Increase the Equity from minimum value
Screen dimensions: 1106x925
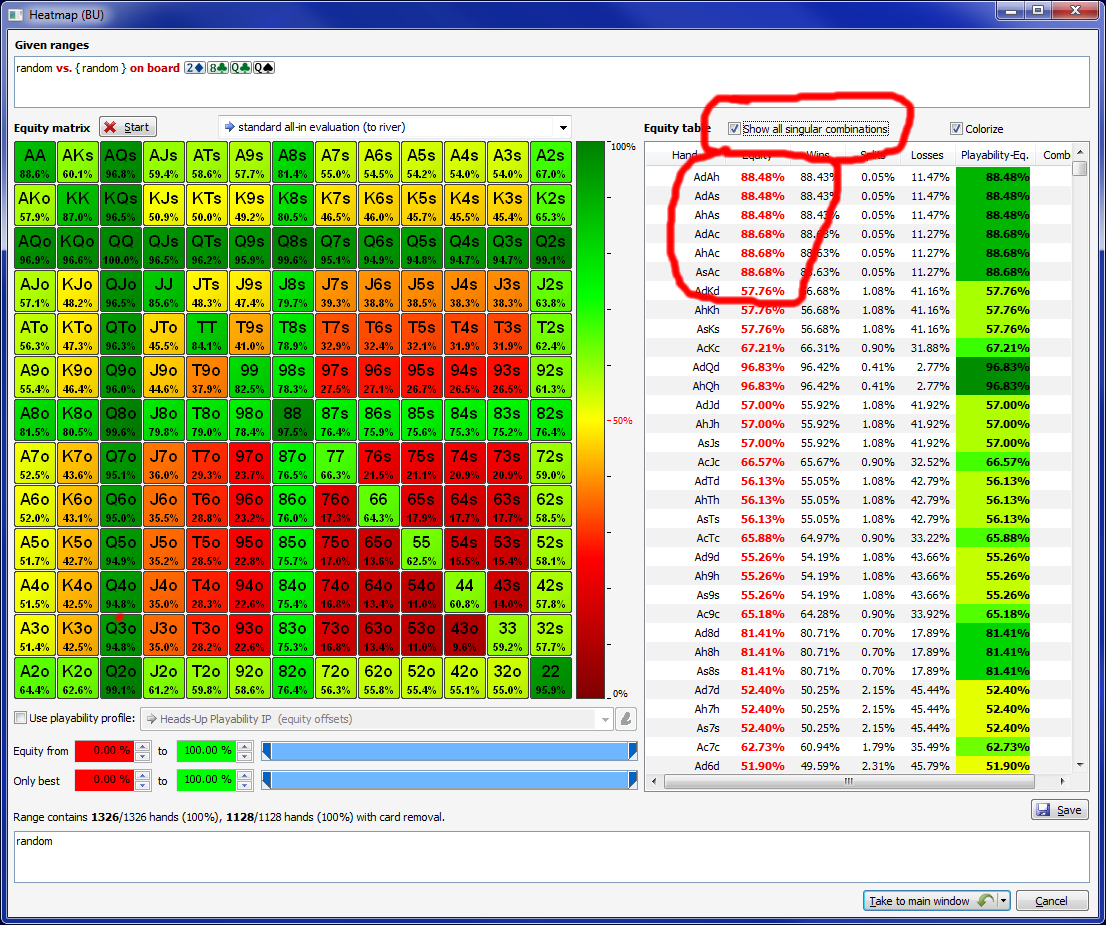point(143,746)
